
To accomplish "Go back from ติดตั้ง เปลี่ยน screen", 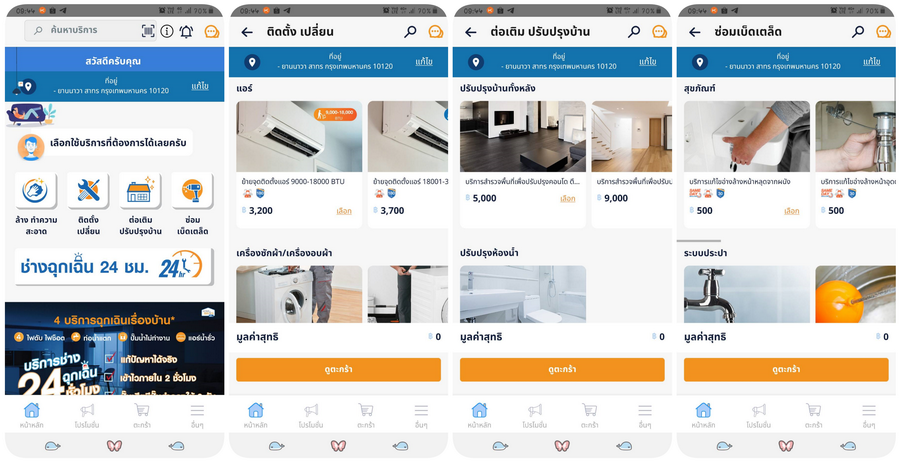I will point(247,32).
